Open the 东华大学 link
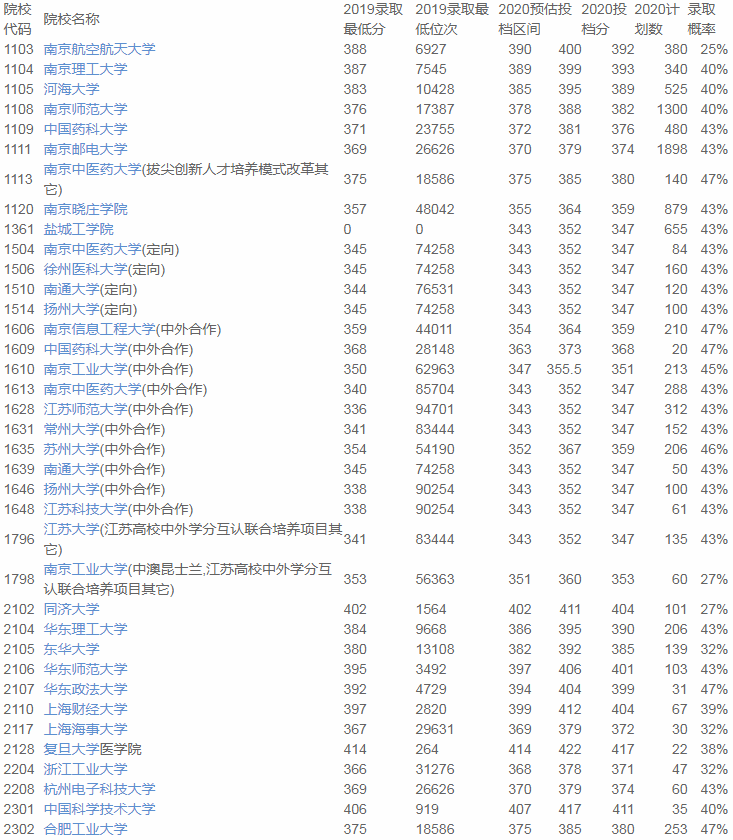 click(x=72, y=649)
